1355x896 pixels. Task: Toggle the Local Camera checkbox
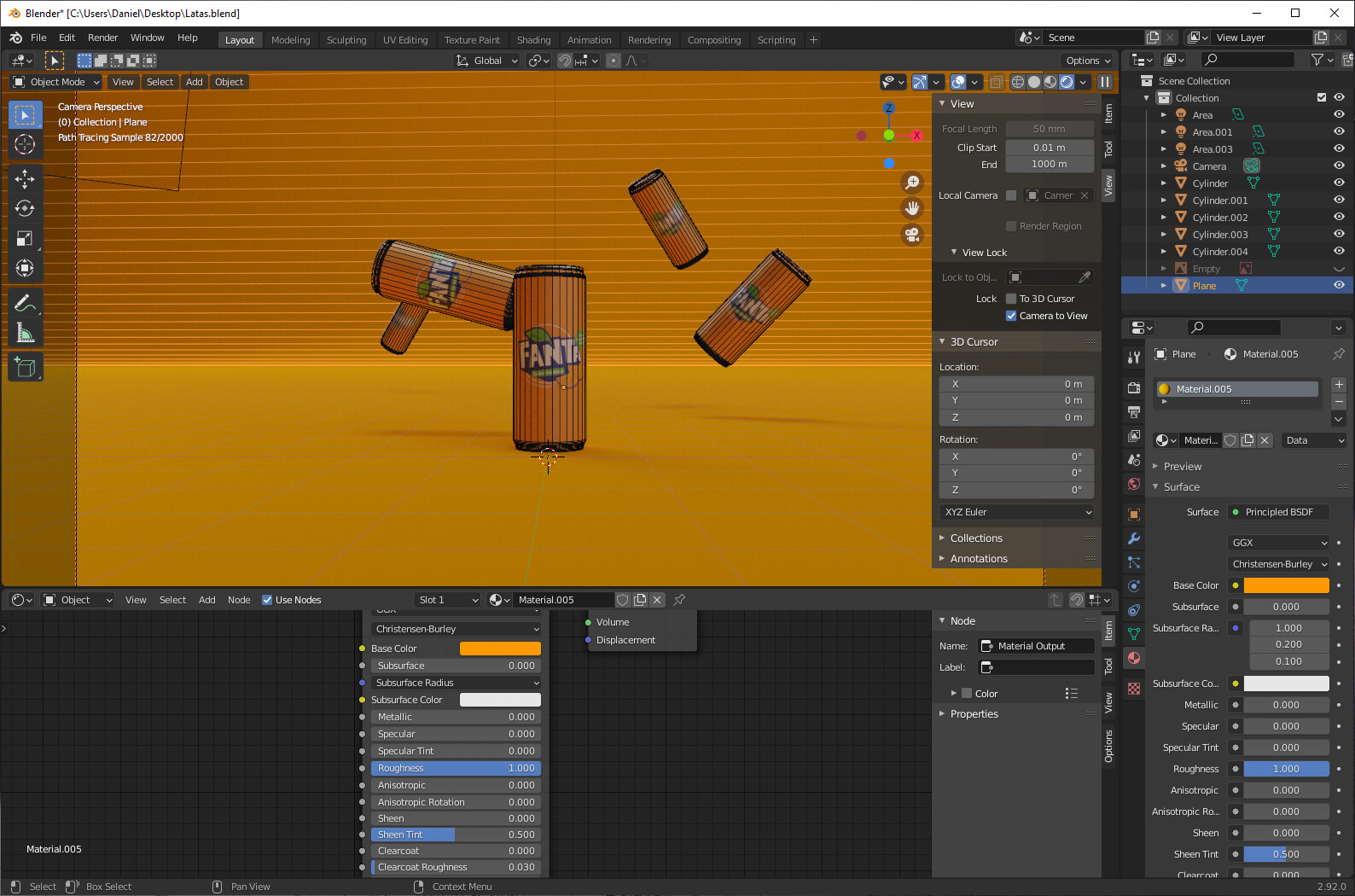click(x=1011, y=195)
